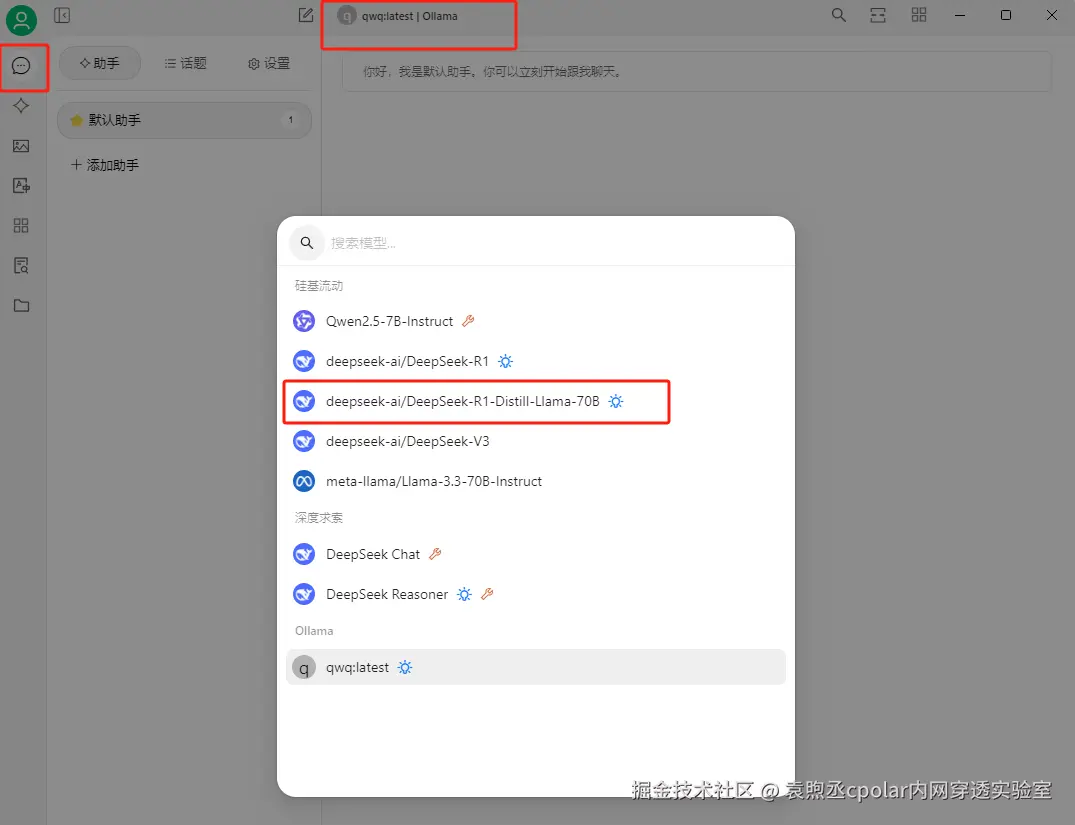The height and width of the screenshot is (825, 1075).
Task: Open the user avatar profile
Action: point(21,20)
